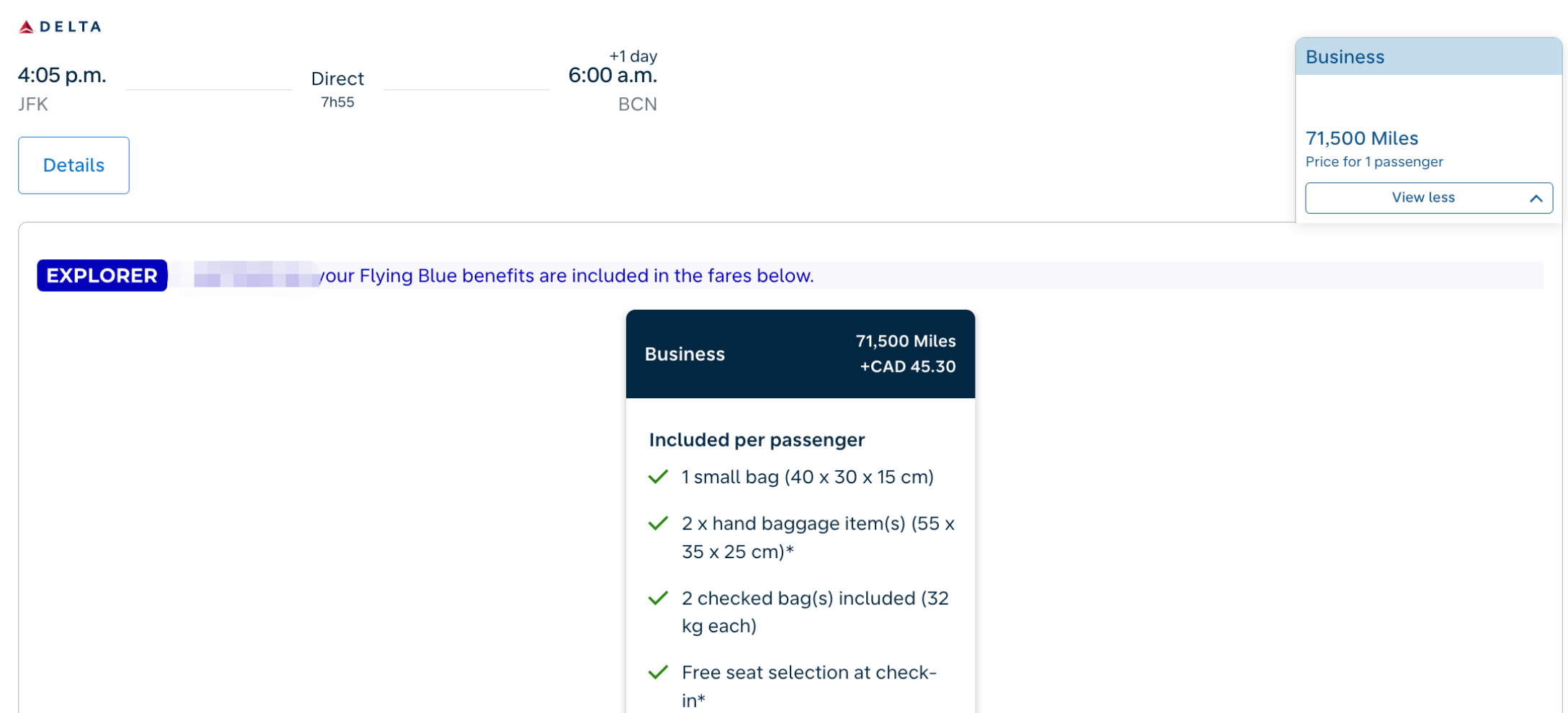Click Included per passenger heading
1568x713 pixels.
click(x=757, y=440)
